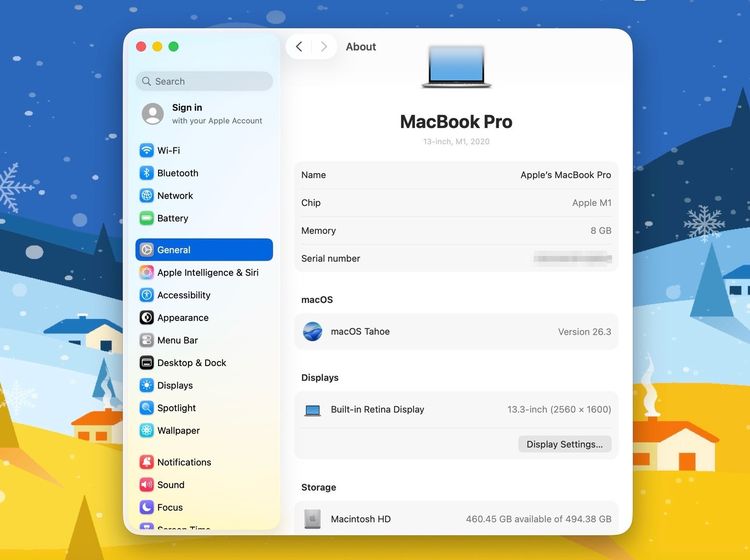Image resolution: width=750 pixels, height=560 pixels.
Task: Click the Notifications bell icon
Action: coord(146,462)
